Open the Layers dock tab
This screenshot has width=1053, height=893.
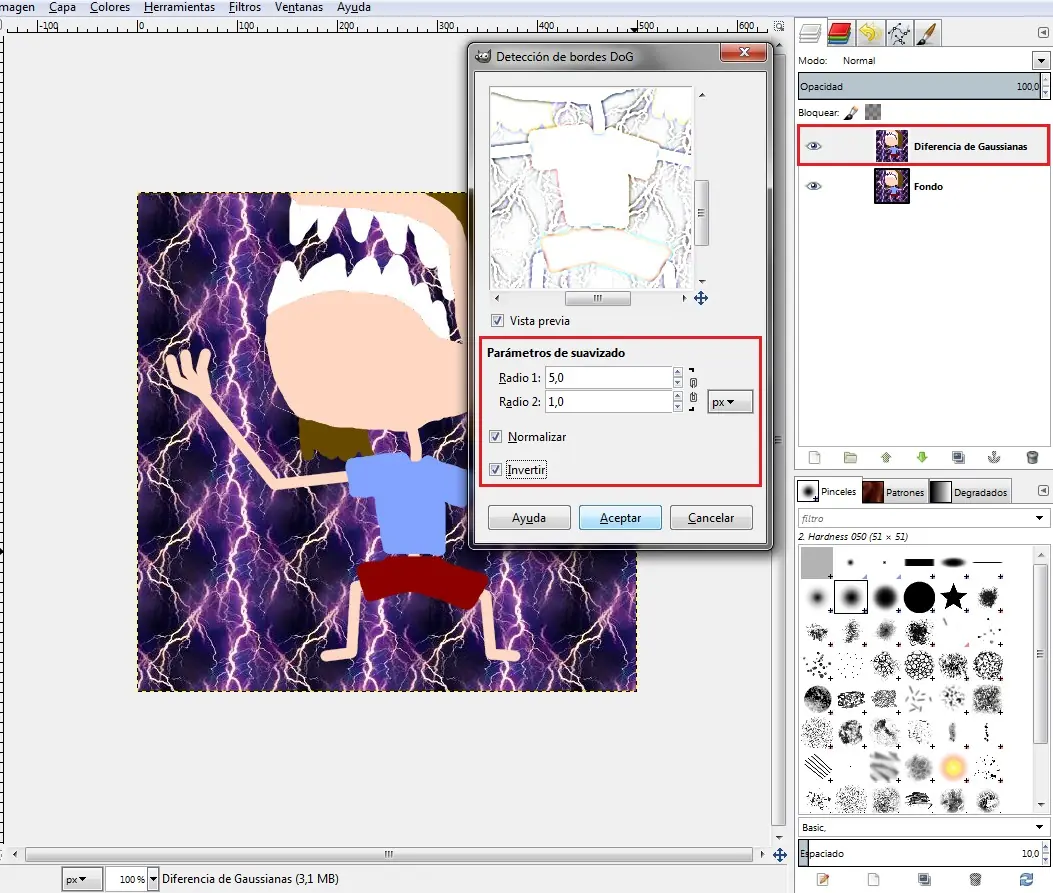click(810, 33)
